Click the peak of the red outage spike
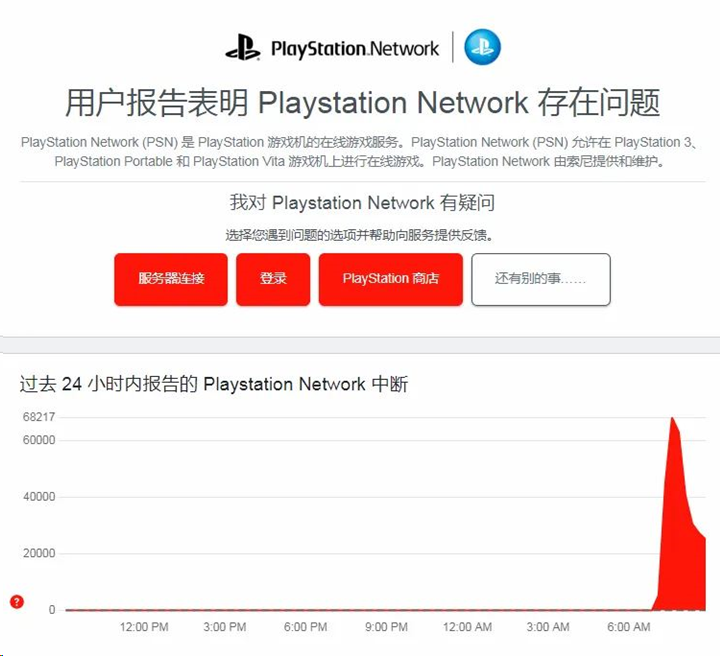720x656 pixels. point(673,418)
